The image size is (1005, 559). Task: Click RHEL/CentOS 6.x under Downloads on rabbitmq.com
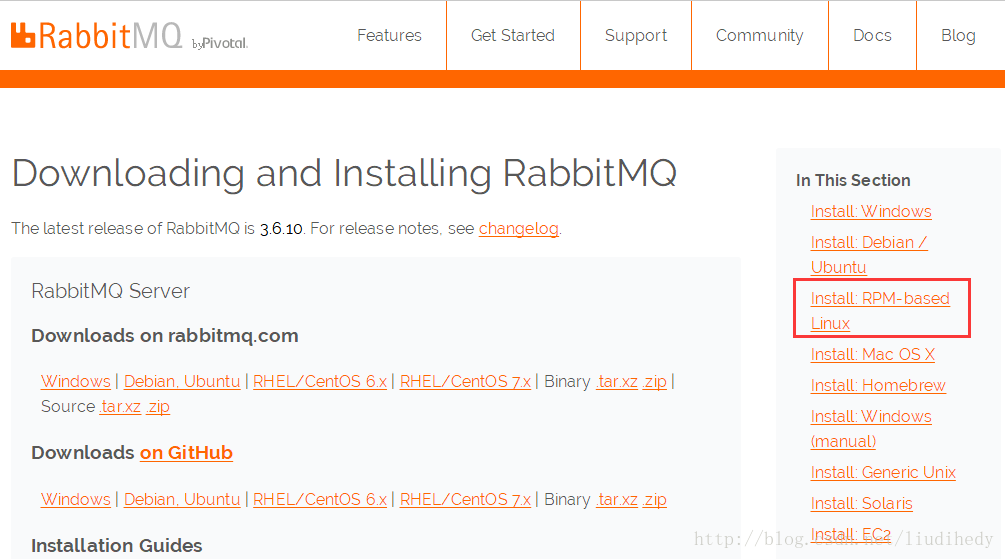tap(320, 381)
